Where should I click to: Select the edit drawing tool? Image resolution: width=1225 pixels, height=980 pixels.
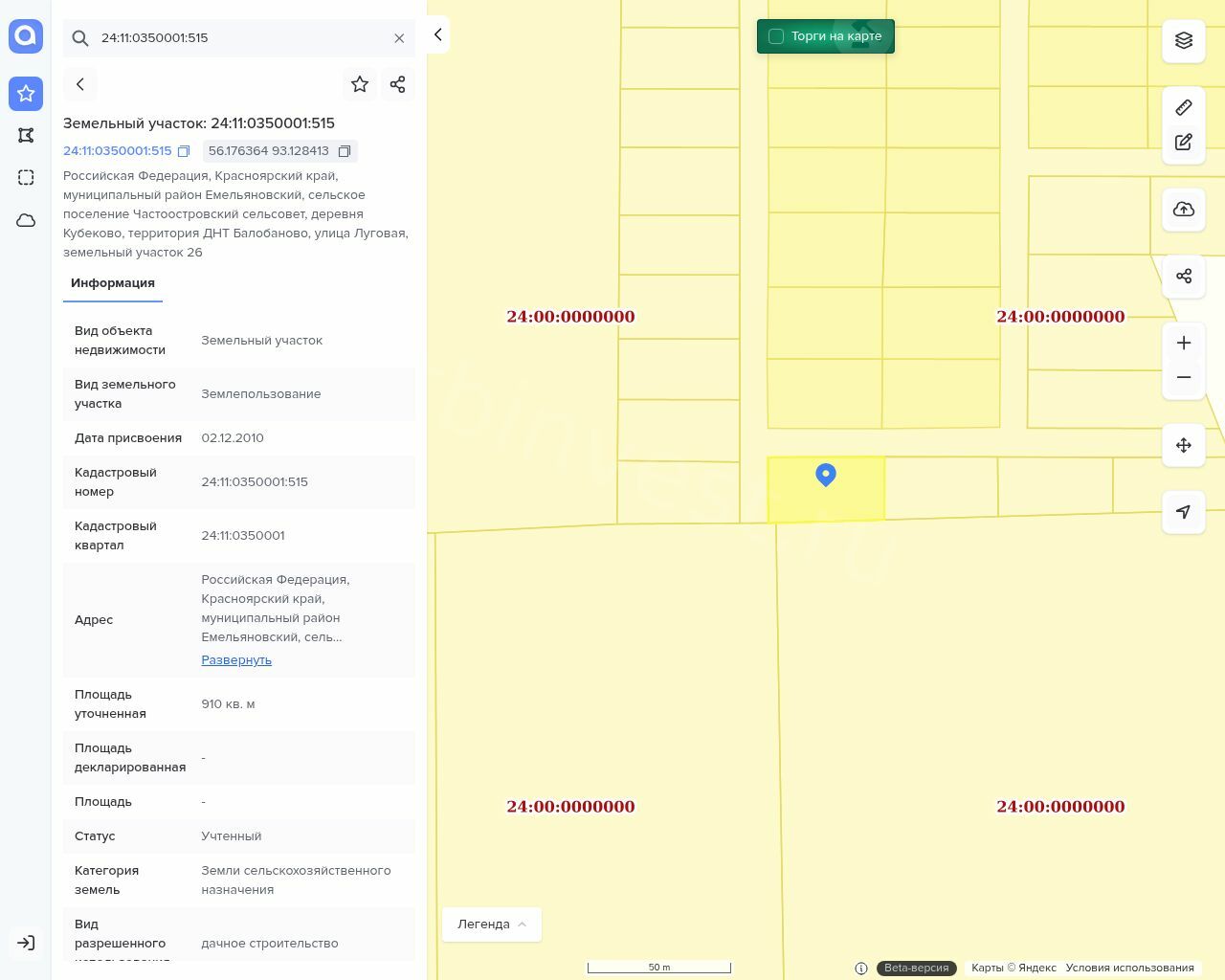(1184, 143)
